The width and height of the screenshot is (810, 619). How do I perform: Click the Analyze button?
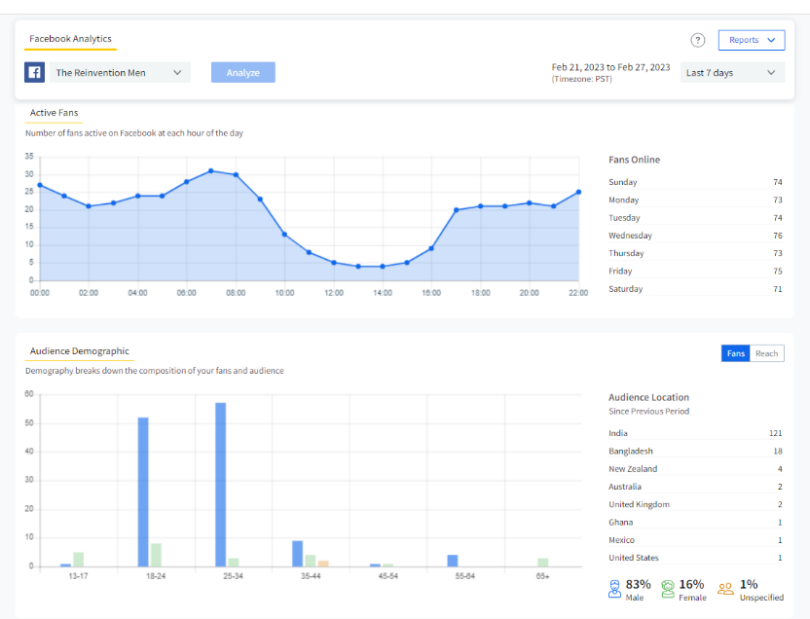(x=242, y=72)
